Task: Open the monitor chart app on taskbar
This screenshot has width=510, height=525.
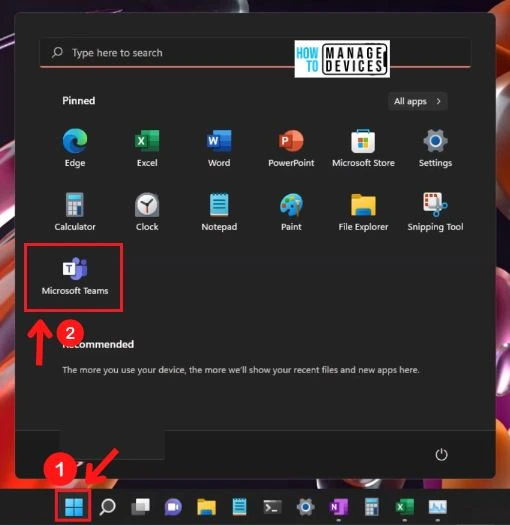Action: [438, 507]
